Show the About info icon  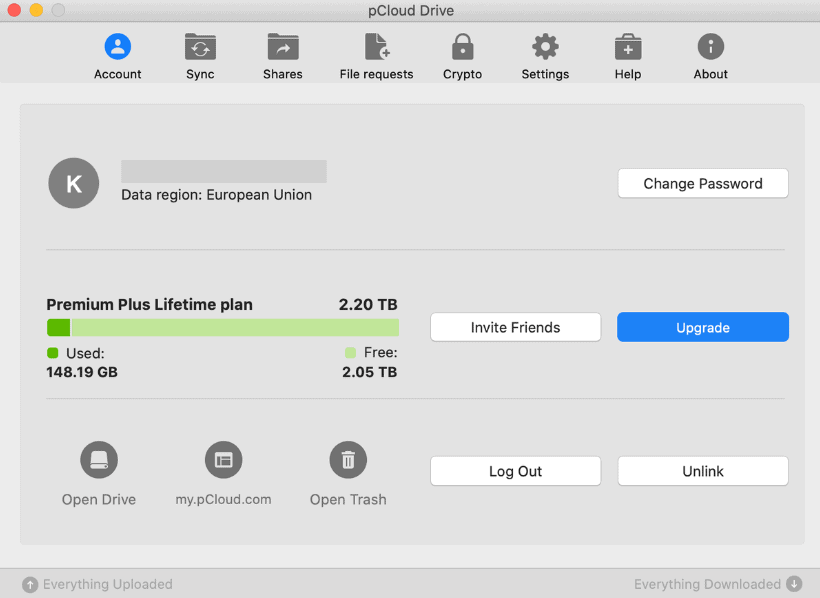[711, 47]
